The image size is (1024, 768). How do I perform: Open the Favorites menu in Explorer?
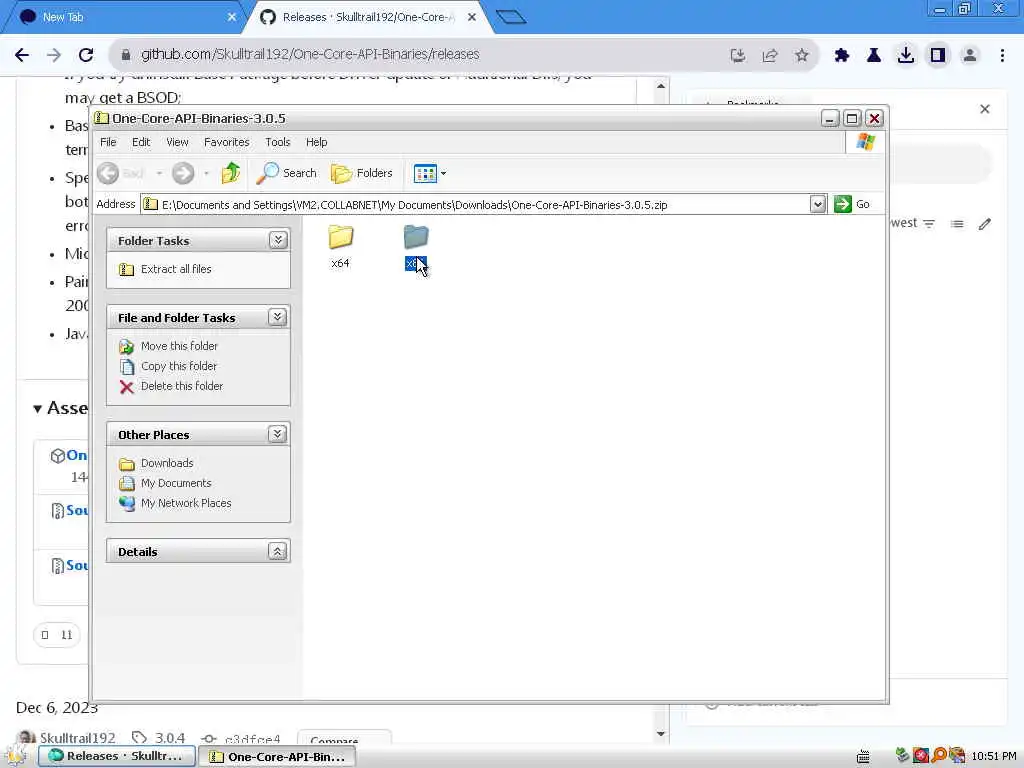pyautogui.click(x=227, y=142)
